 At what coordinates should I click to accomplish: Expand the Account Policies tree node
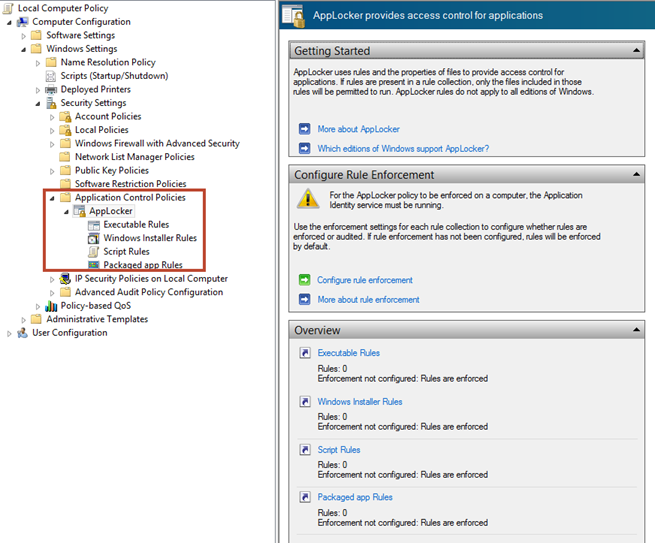[52, 117]
